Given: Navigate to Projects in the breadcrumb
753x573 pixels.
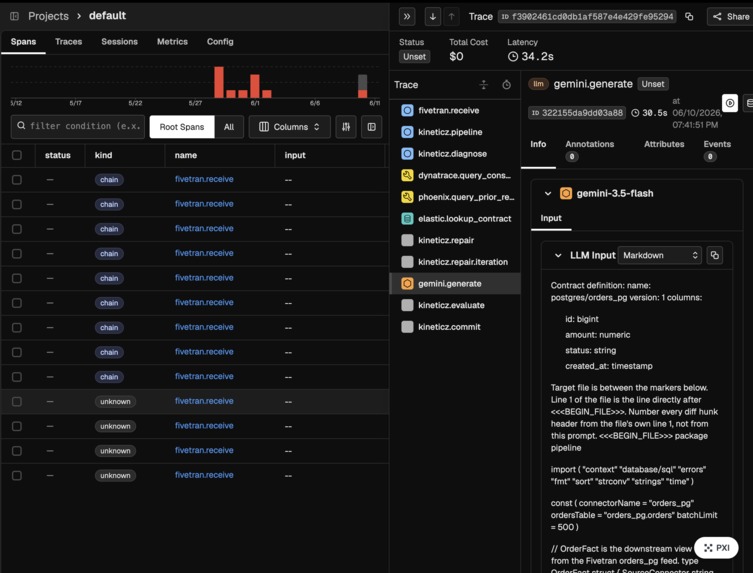Looking at the screenshot, I should (49, 16).
